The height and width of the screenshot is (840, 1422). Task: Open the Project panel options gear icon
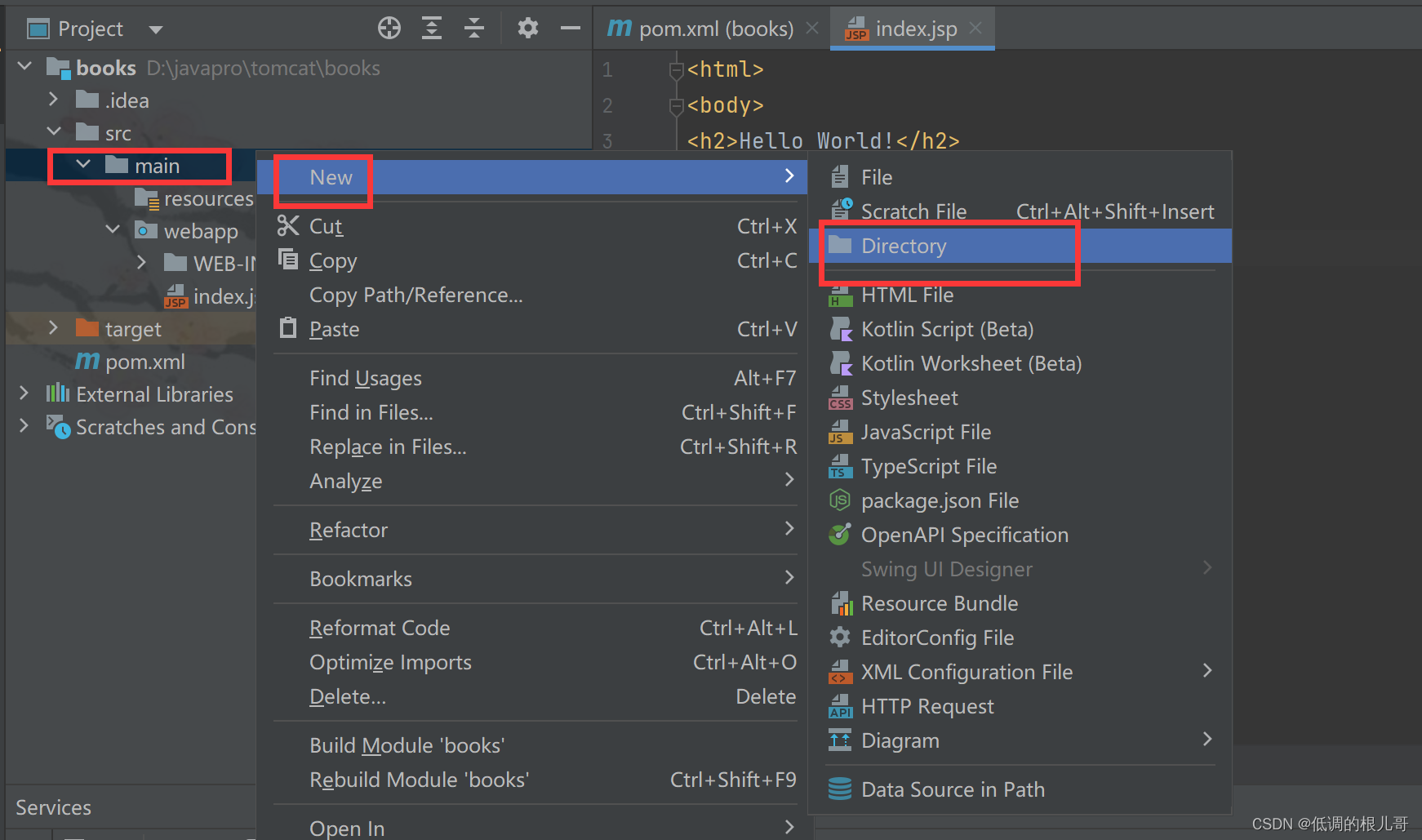pos(528,28)
